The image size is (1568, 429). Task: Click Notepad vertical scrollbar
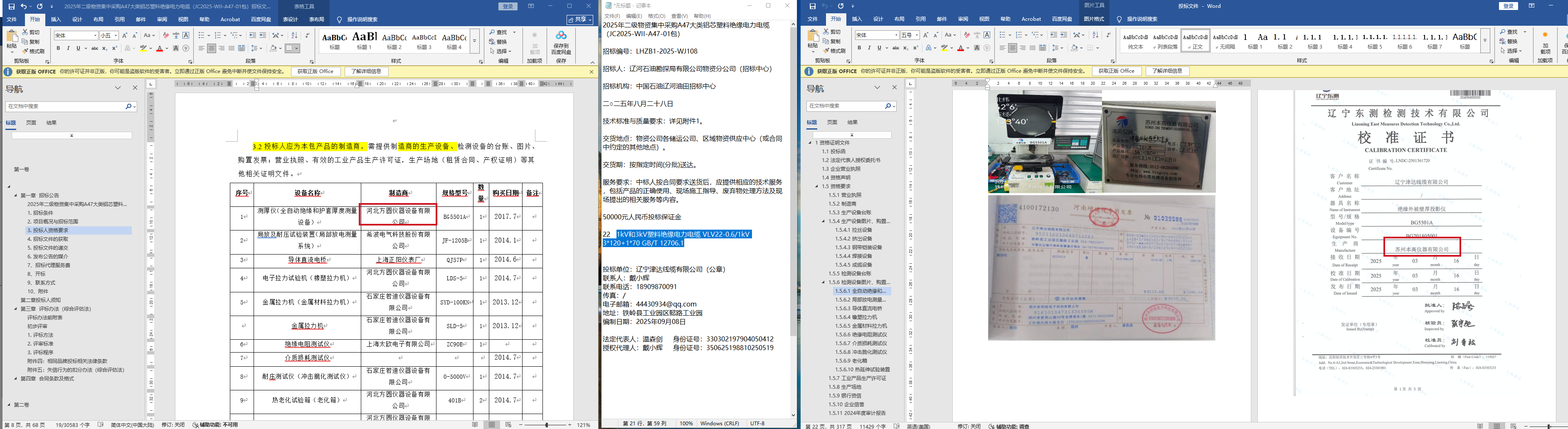793,219
